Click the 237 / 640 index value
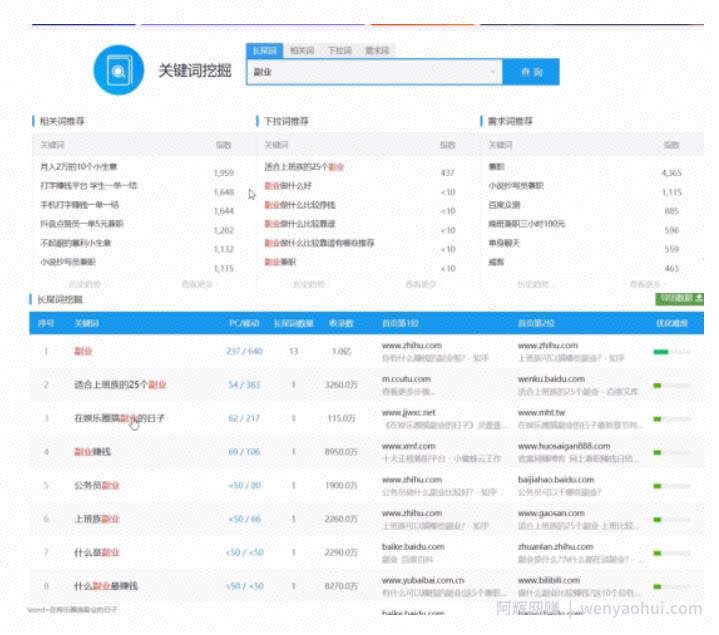 coord(244,351)
